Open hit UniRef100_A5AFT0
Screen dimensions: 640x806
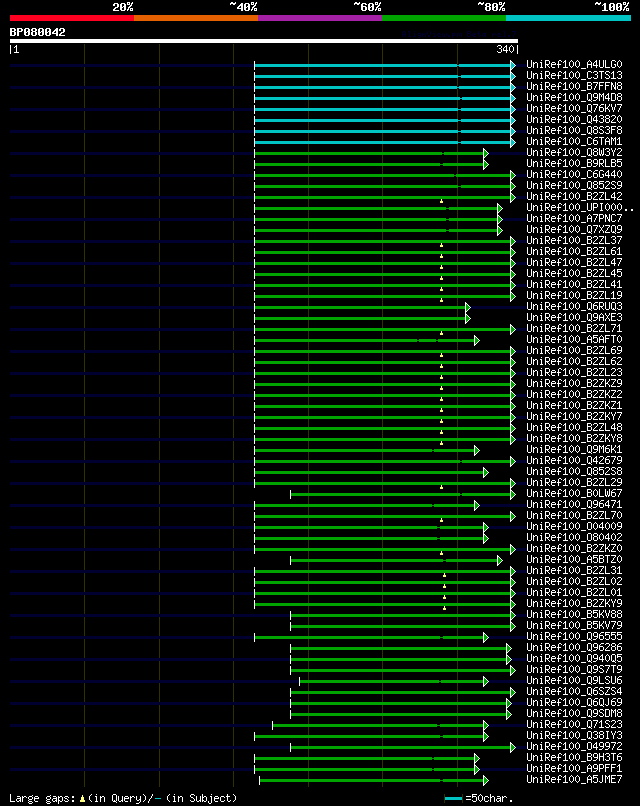point(574,339)
